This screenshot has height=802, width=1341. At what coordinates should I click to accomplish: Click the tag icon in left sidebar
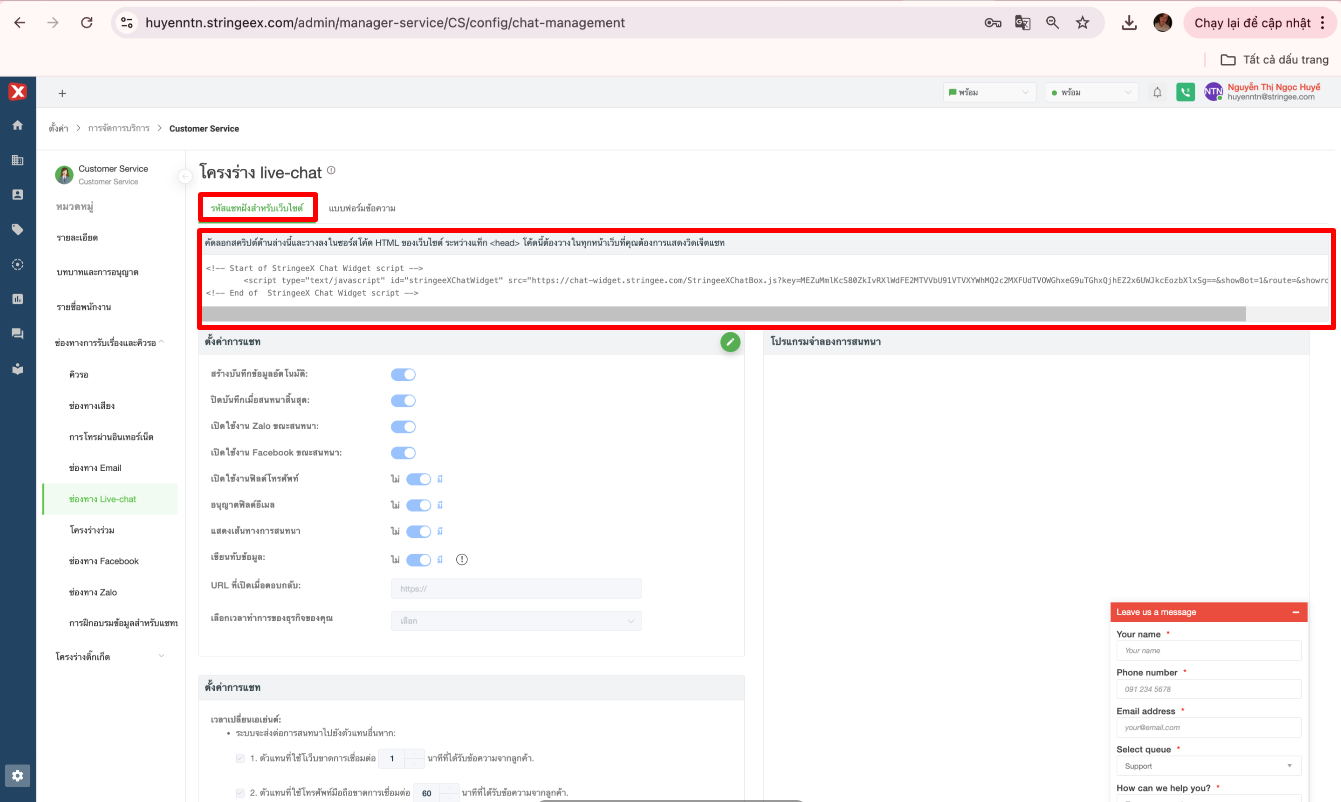click(18, 229)
